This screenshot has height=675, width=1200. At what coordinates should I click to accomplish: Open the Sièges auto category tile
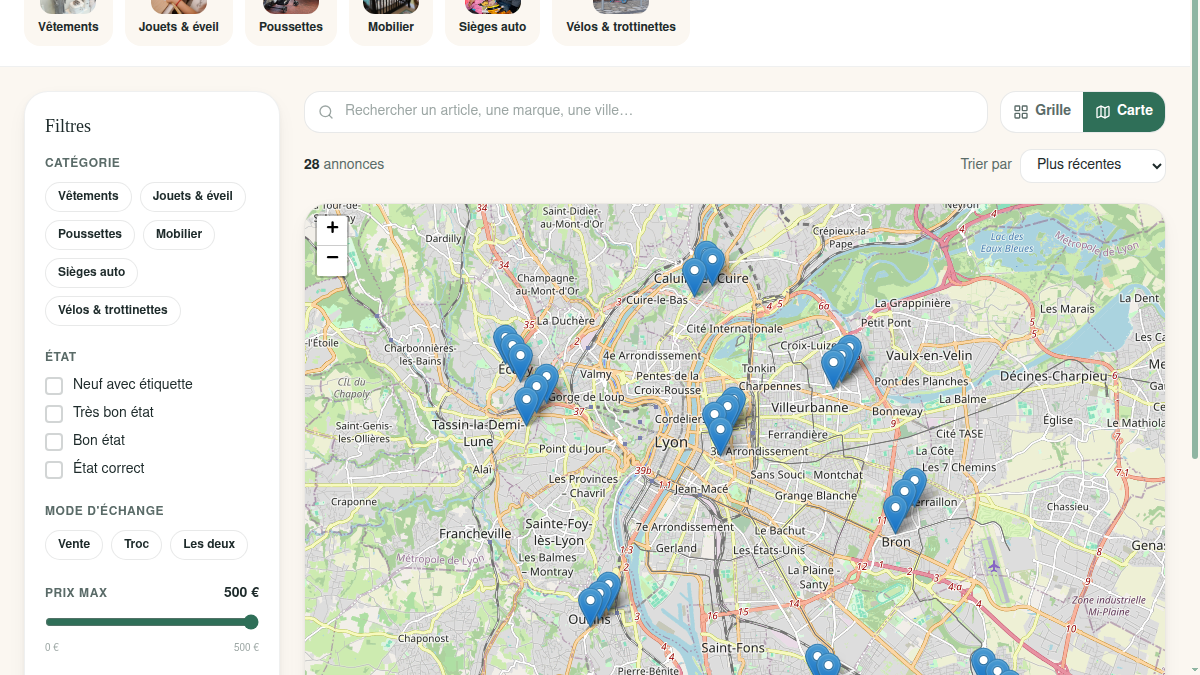click(x=492, y=20)
